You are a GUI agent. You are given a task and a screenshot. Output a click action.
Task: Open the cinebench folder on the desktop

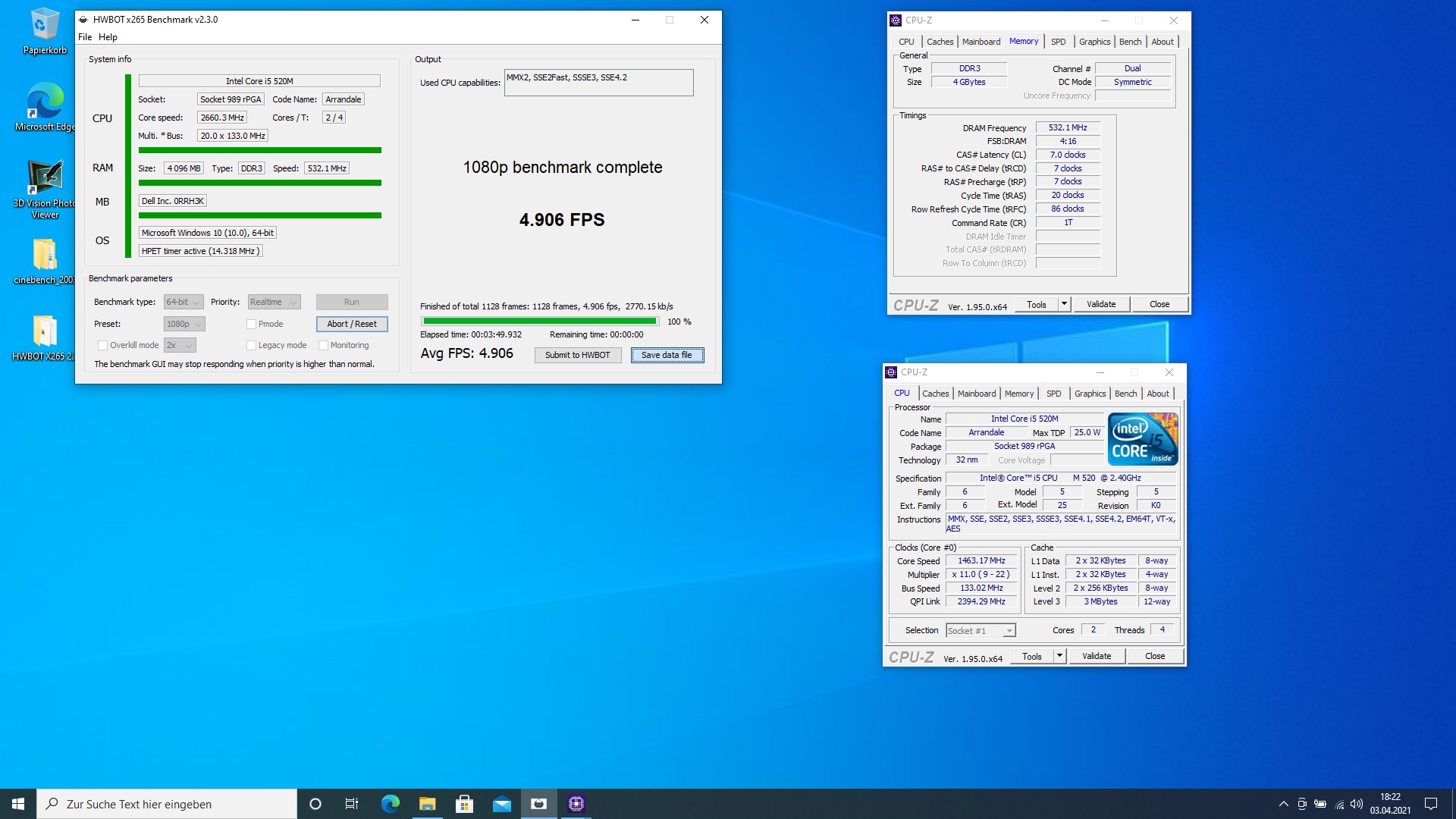(x=45, y=261)
